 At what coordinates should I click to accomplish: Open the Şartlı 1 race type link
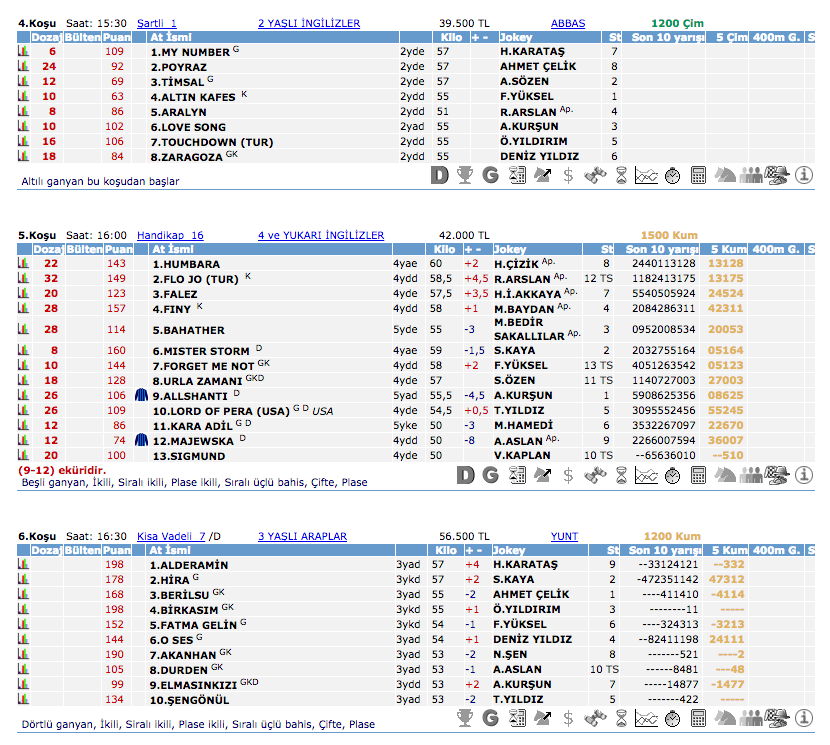[157, 23]
